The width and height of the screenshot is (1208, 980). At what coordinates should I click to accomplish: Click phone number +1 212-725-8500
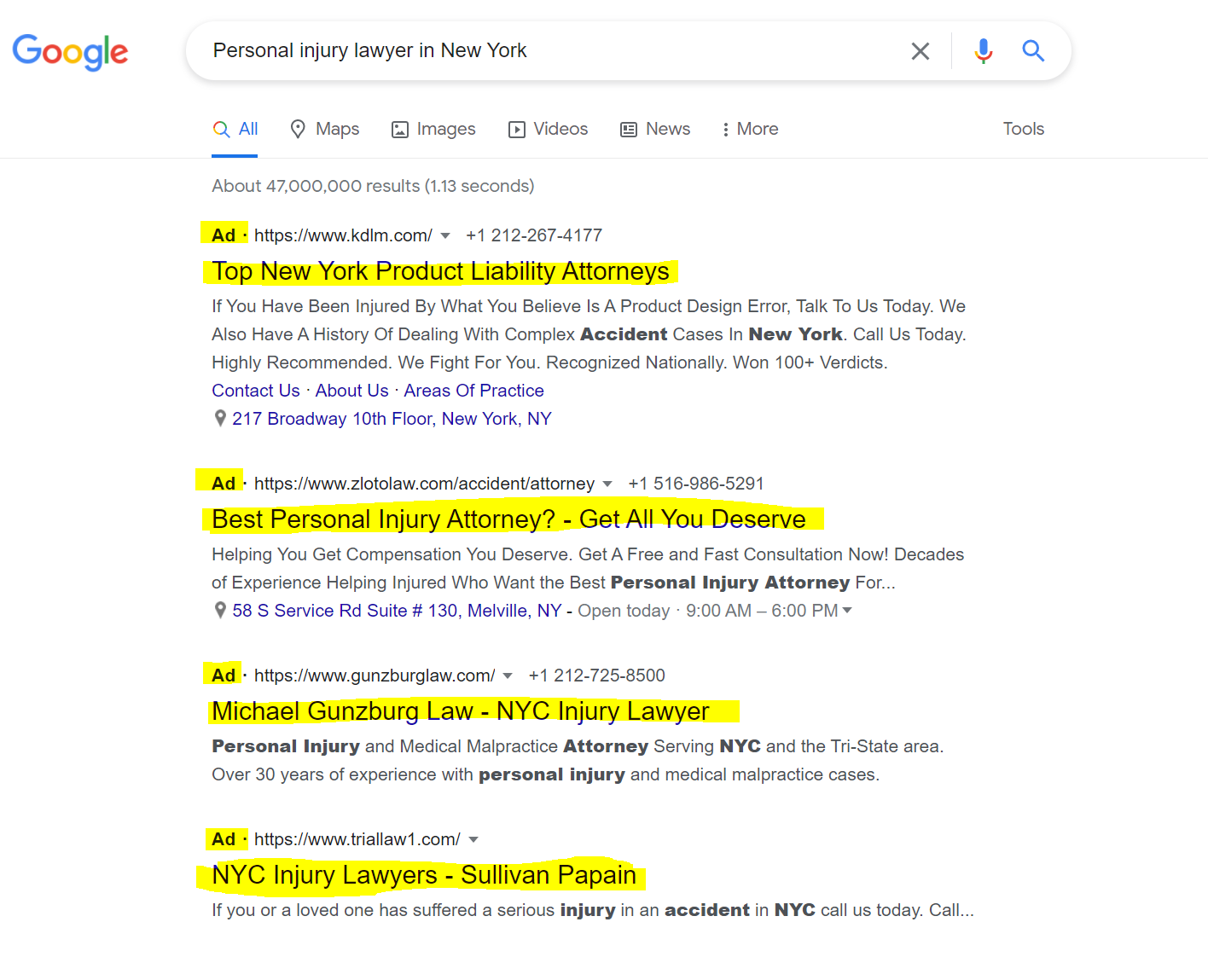click(x=596, y=676)
